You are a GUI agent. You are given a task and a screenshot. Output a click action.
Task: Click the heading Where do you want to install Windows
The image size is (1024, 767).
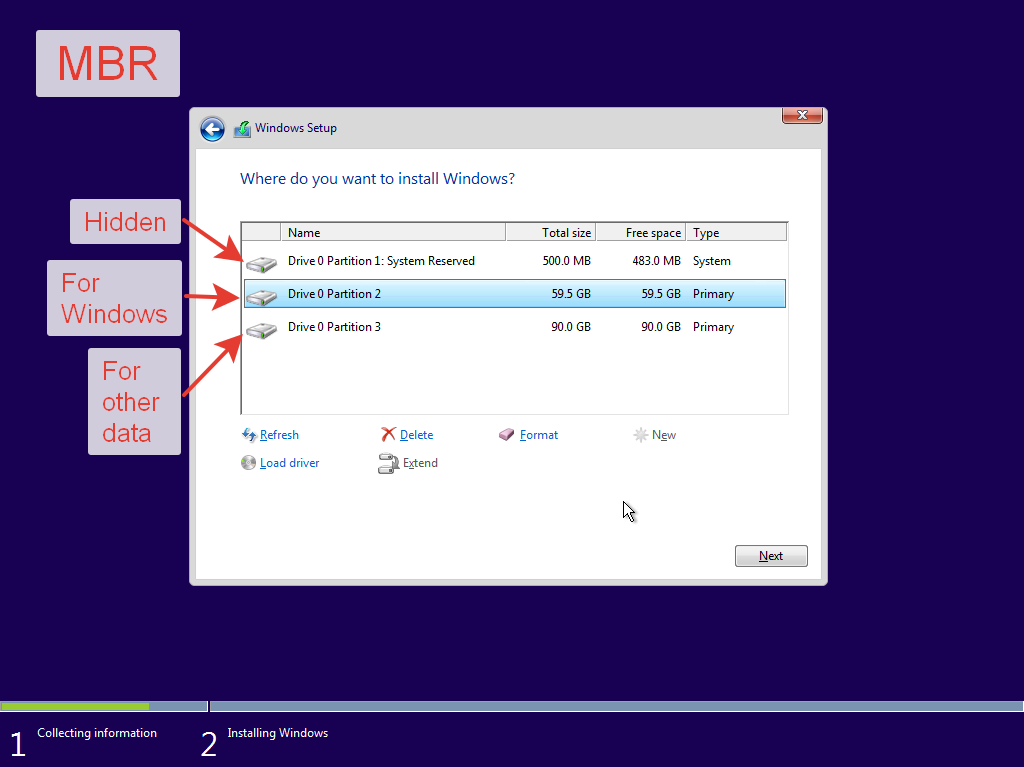click(x=377, y=179)
